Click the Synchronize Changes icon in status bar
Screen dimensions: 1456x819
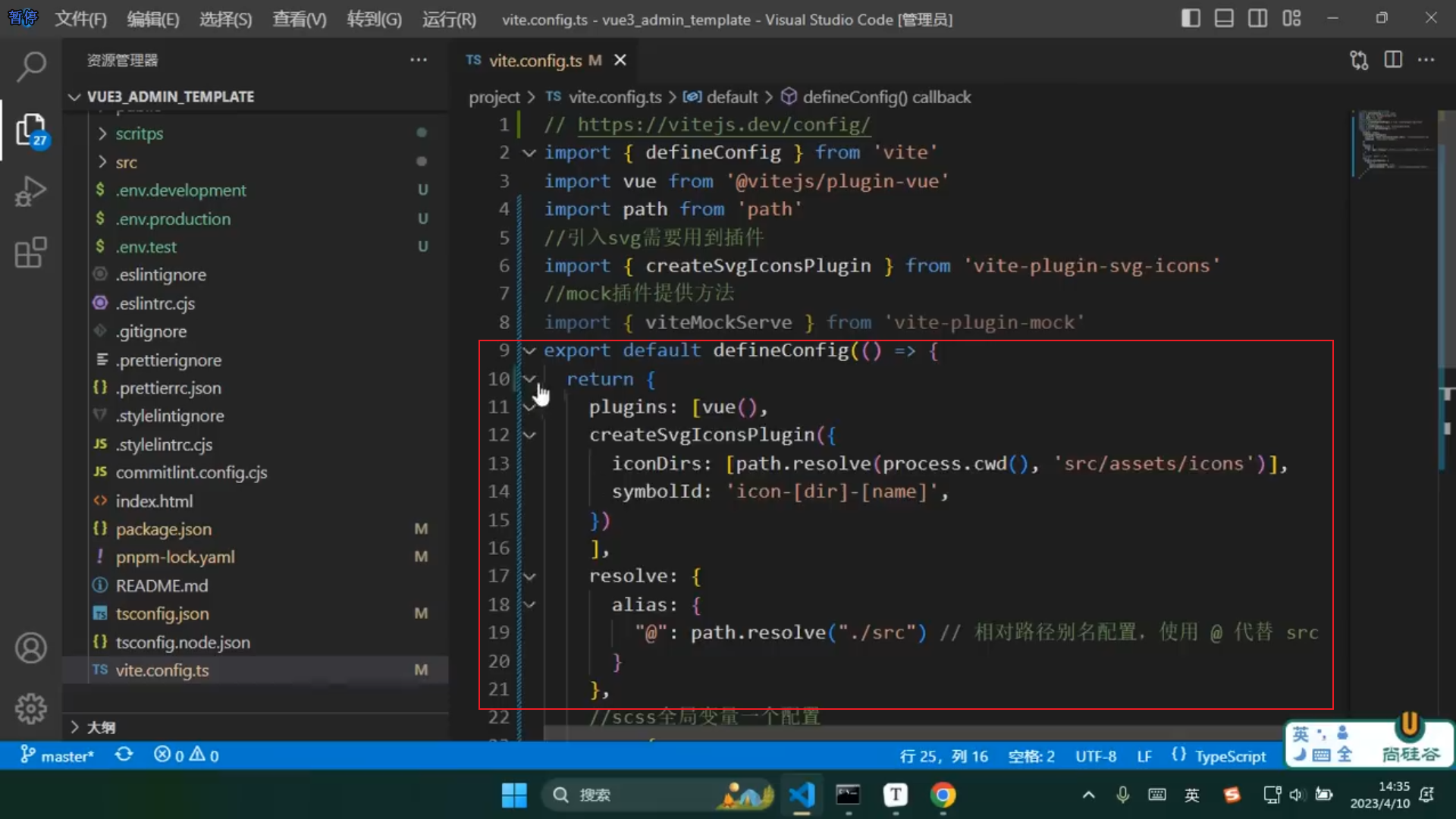(x=124, y=755)
